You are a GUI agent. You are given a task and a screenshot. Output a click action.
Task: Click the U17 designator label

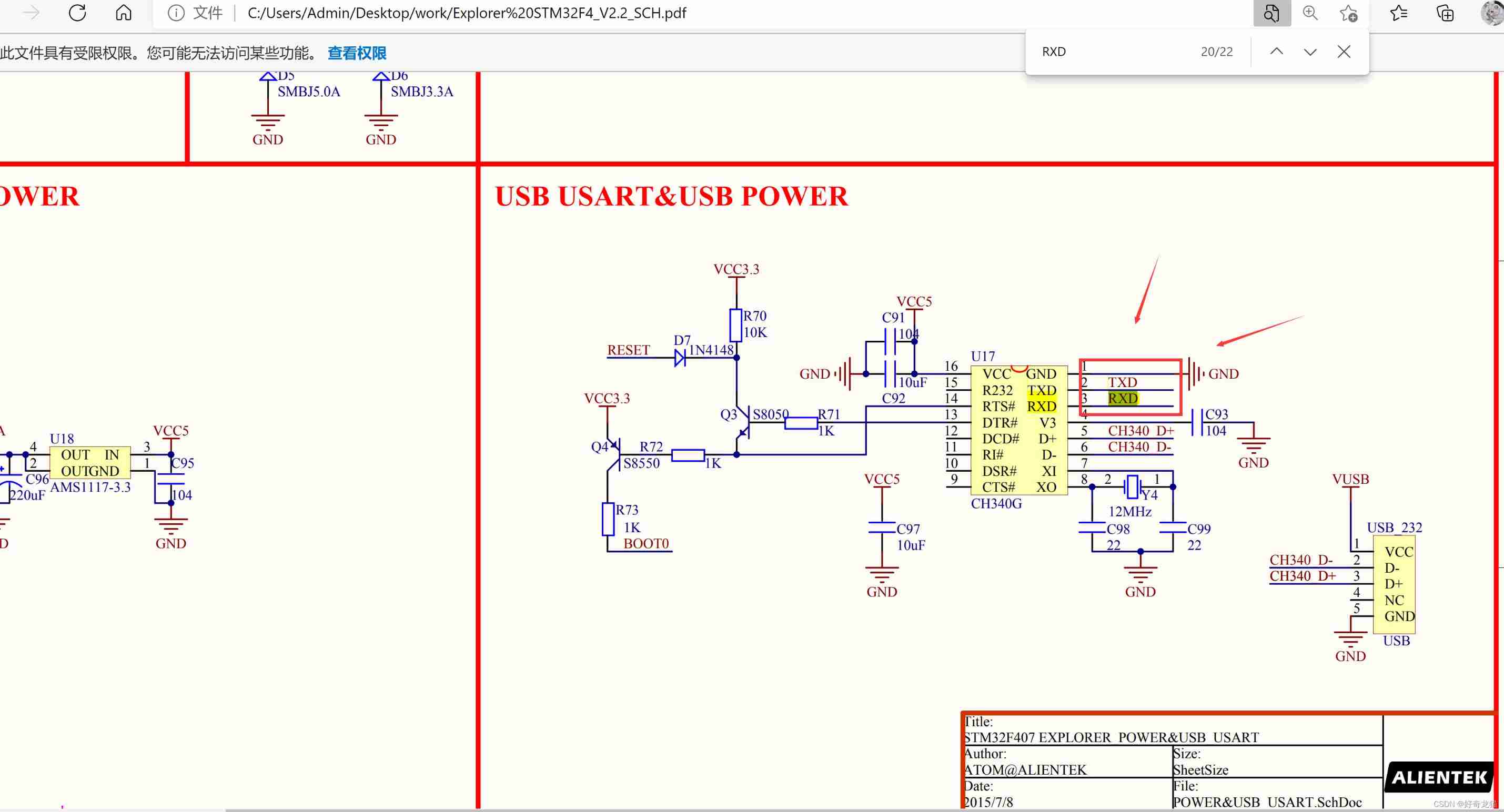point(983,356)
